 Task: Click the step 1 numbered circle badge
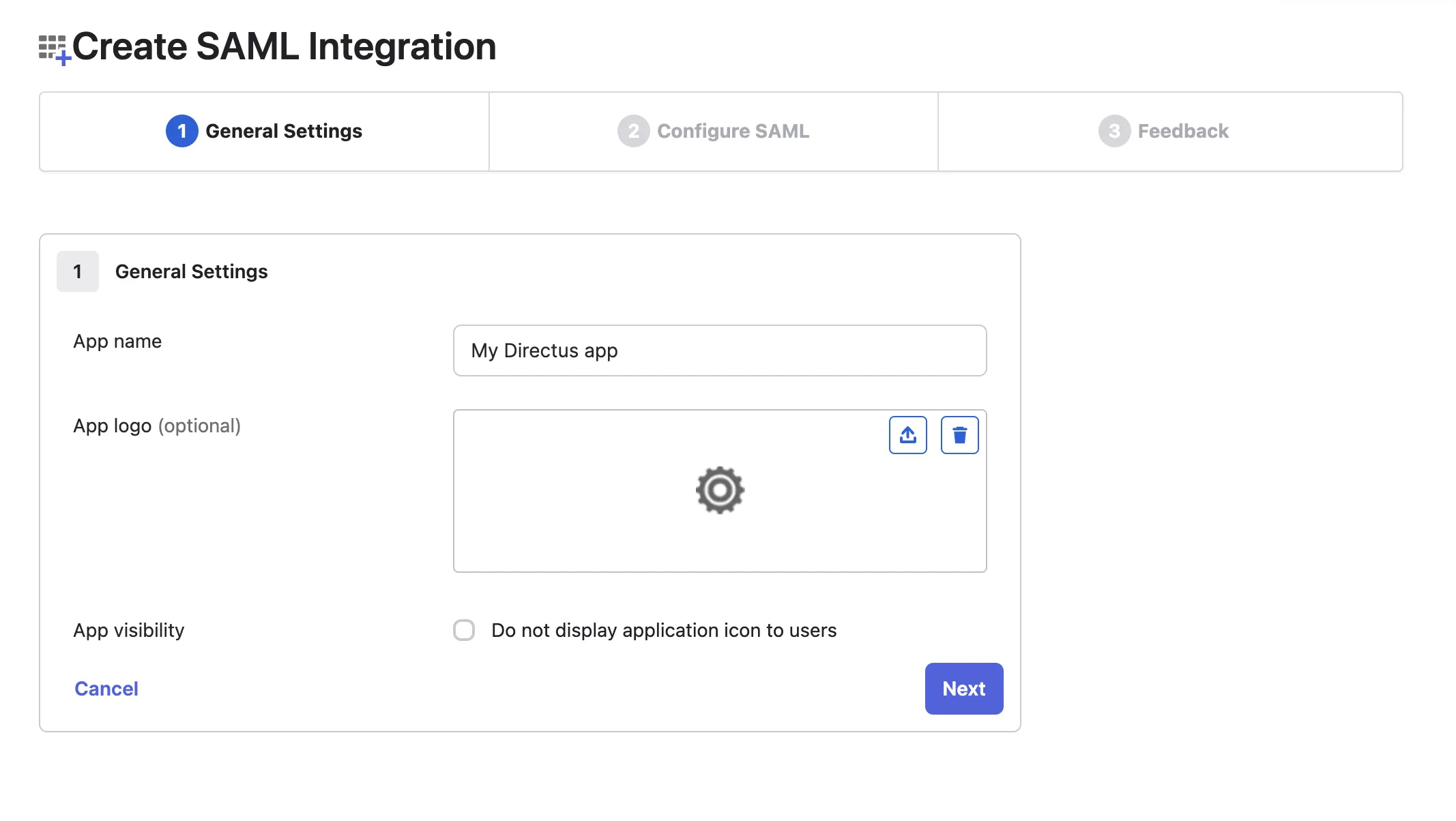point(181,132)
